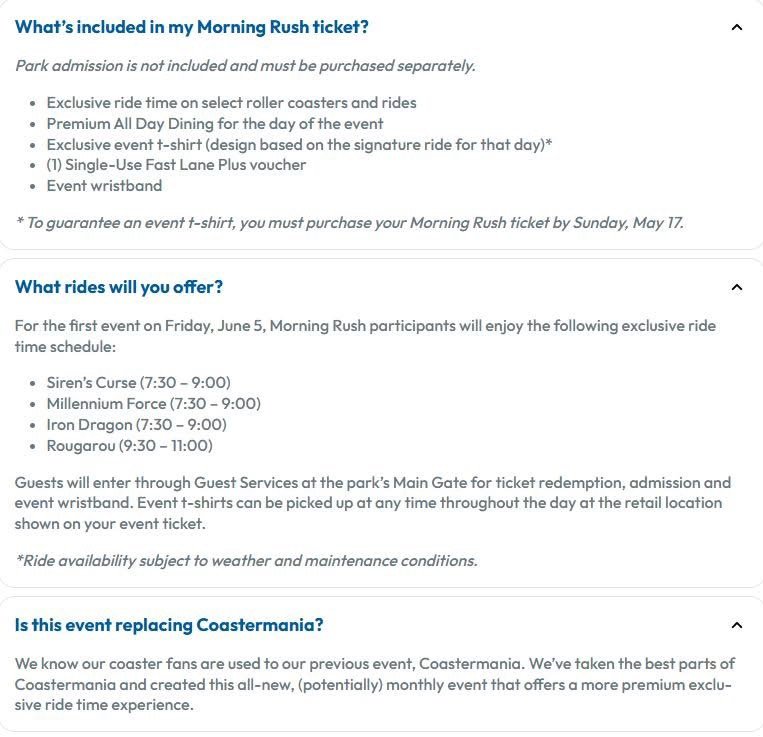Select the Siren's Curse ride time entry
This screenshot has width=763, height=737.
coord(138,383)
